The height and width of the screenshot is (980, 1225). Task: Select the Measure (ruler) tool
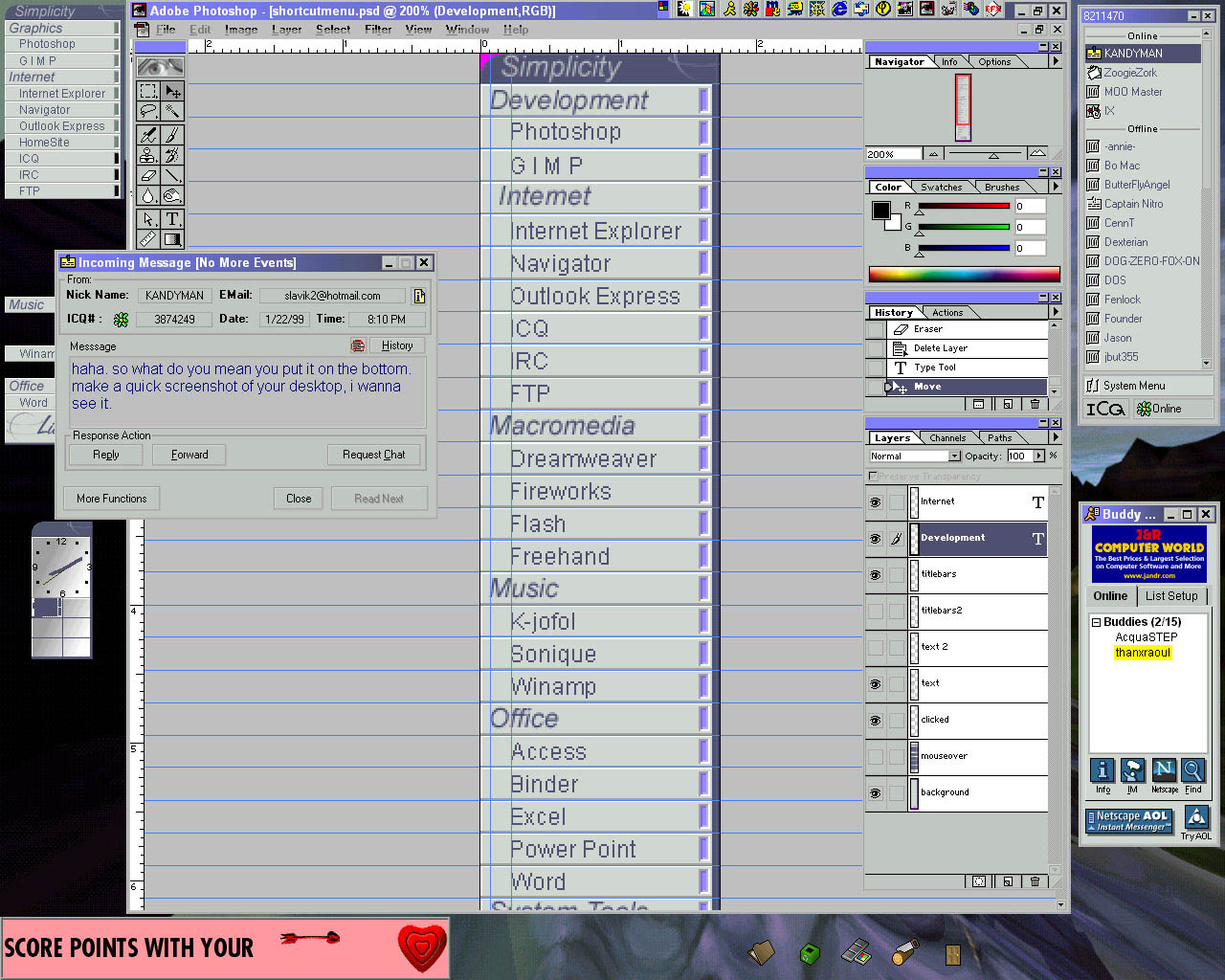pos(148,239)
